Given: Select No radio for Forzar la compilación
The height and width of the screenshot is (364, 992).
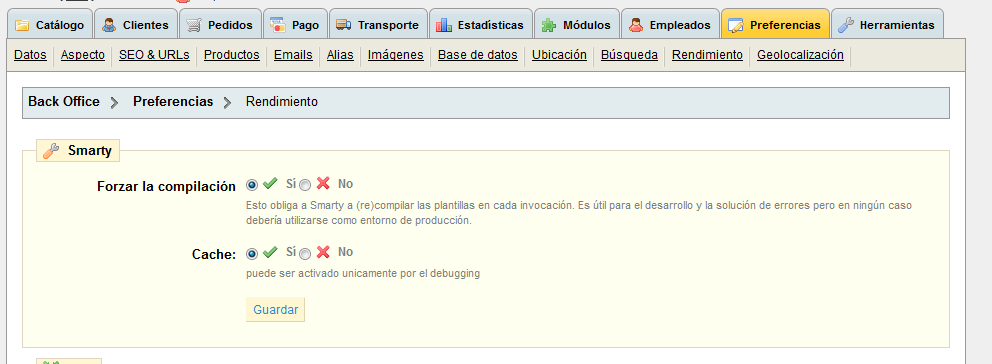Looking at the screenshot, I should pyautogui.click(x=305, y=185).
